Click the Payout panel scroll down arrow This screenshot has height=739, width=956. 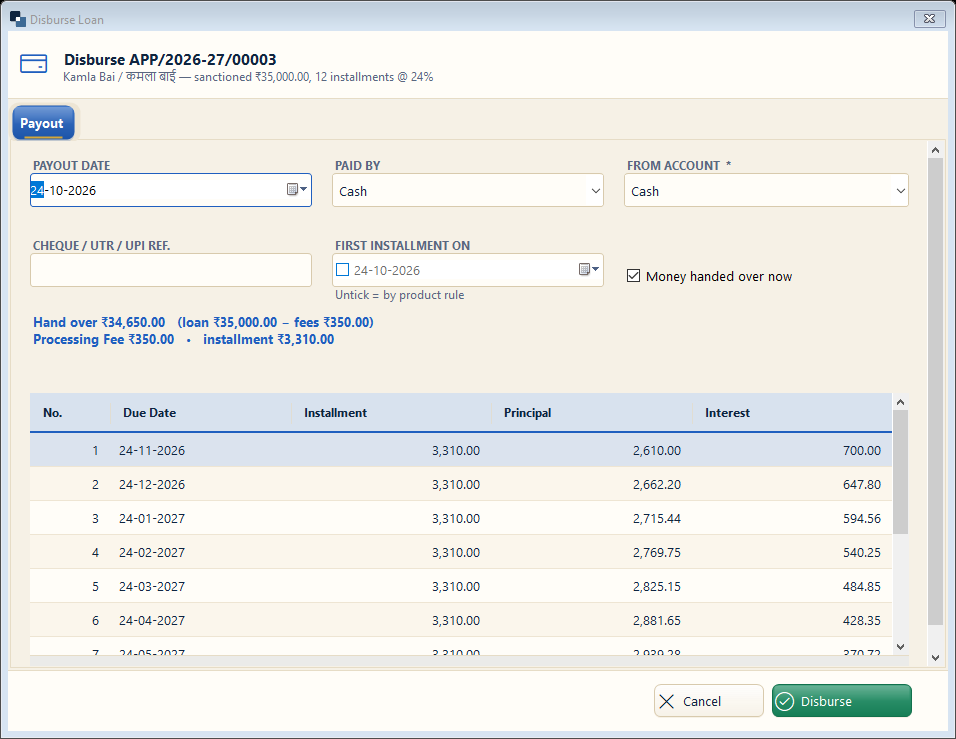tap(935, 658)
